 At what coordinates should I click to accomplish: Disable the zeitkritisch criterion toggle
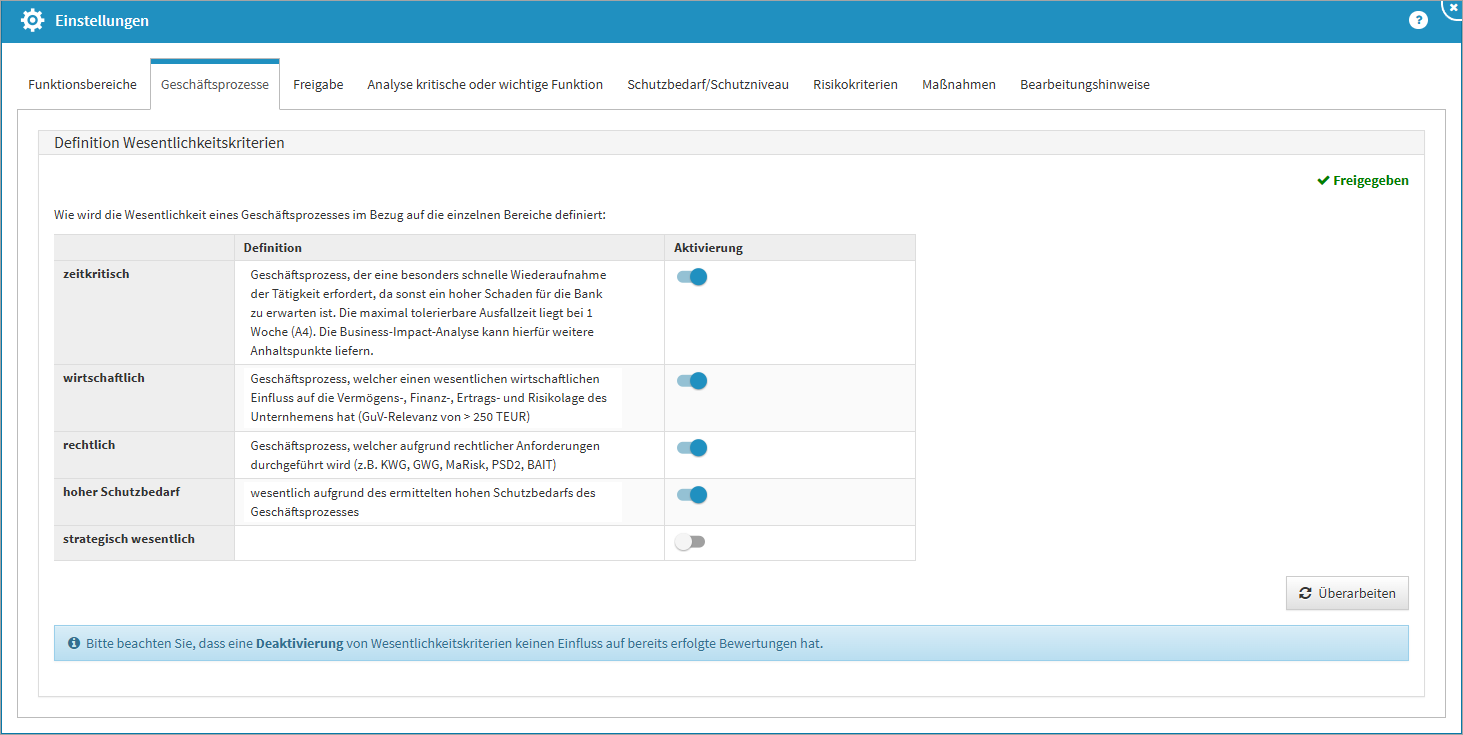691,277
